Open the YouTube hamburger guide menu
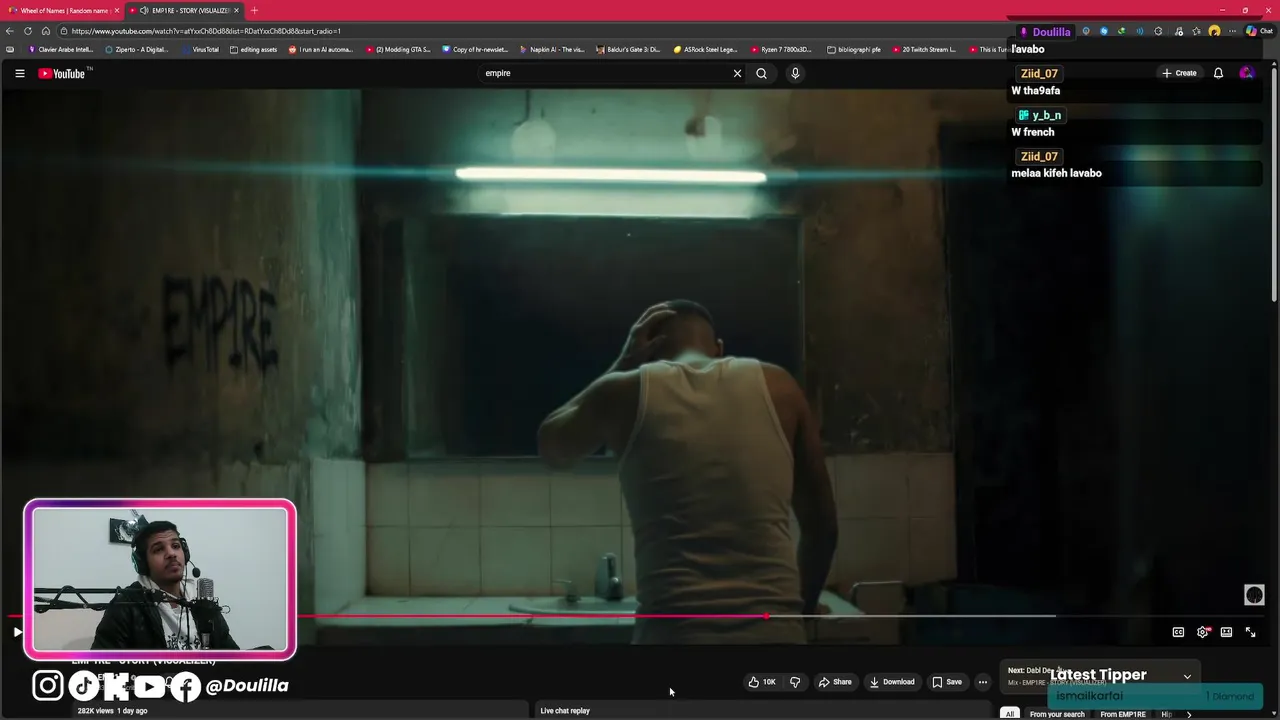This screenshot has width=1280, height=720. (19, 73)
